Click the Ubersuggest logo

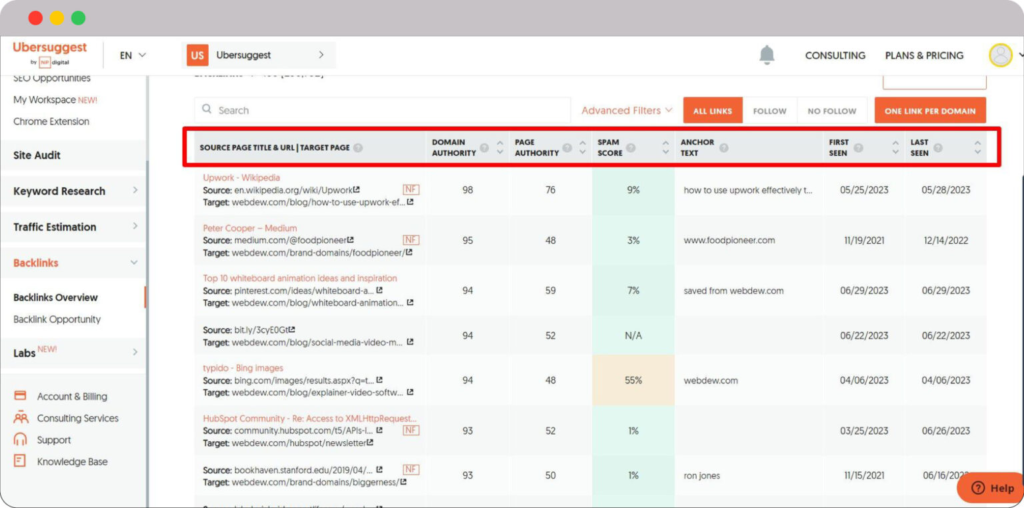(50, 54)
